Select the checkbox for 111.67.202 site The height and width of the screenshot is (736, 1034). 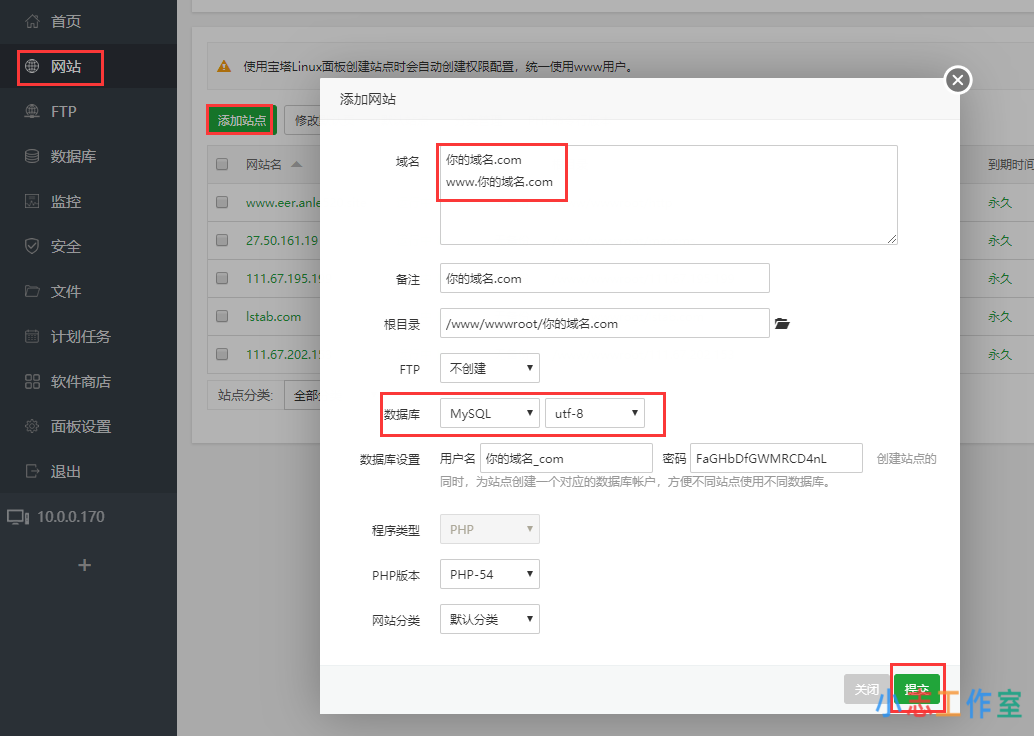pyautogui.click(x=221, y=354)
